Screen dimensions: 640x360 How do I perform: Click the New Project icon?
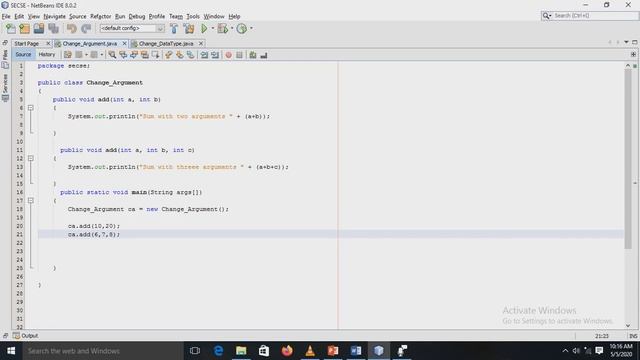coord(24,29)
